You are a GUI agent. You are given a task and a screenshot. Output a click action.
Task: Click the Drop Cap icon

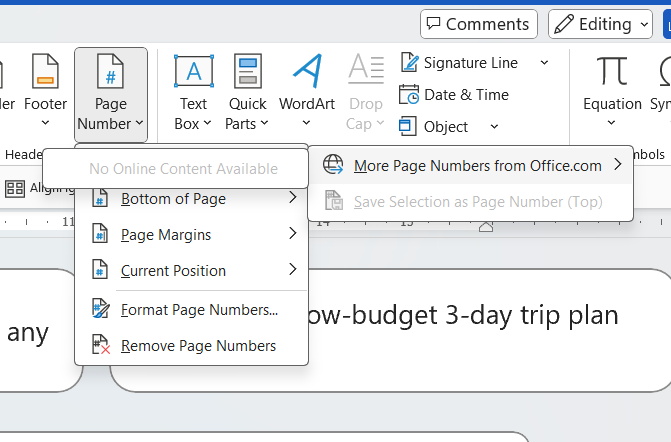coord(366,70)
